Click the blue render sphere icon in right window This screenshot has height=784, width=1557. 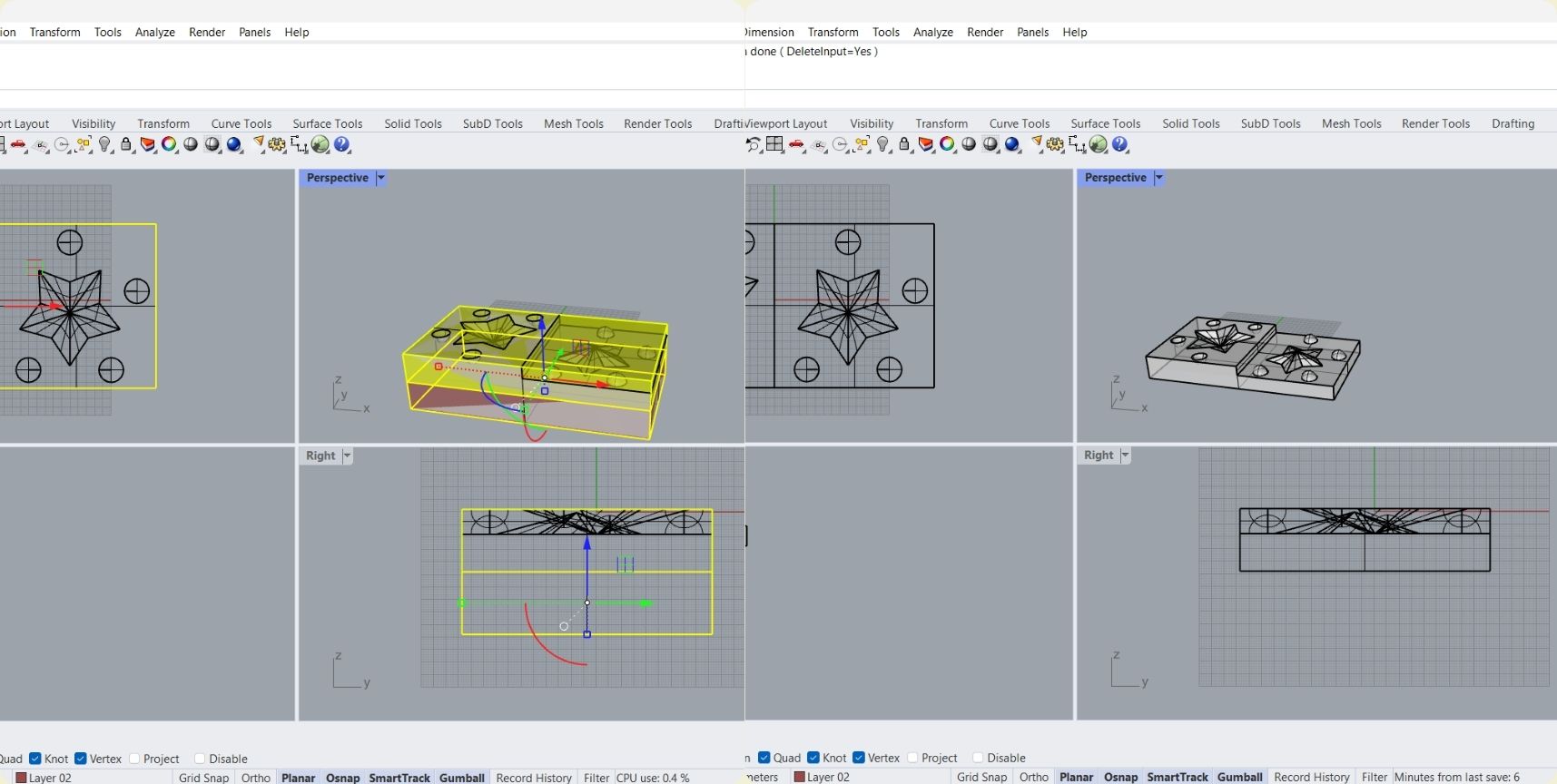[1012, 144]
